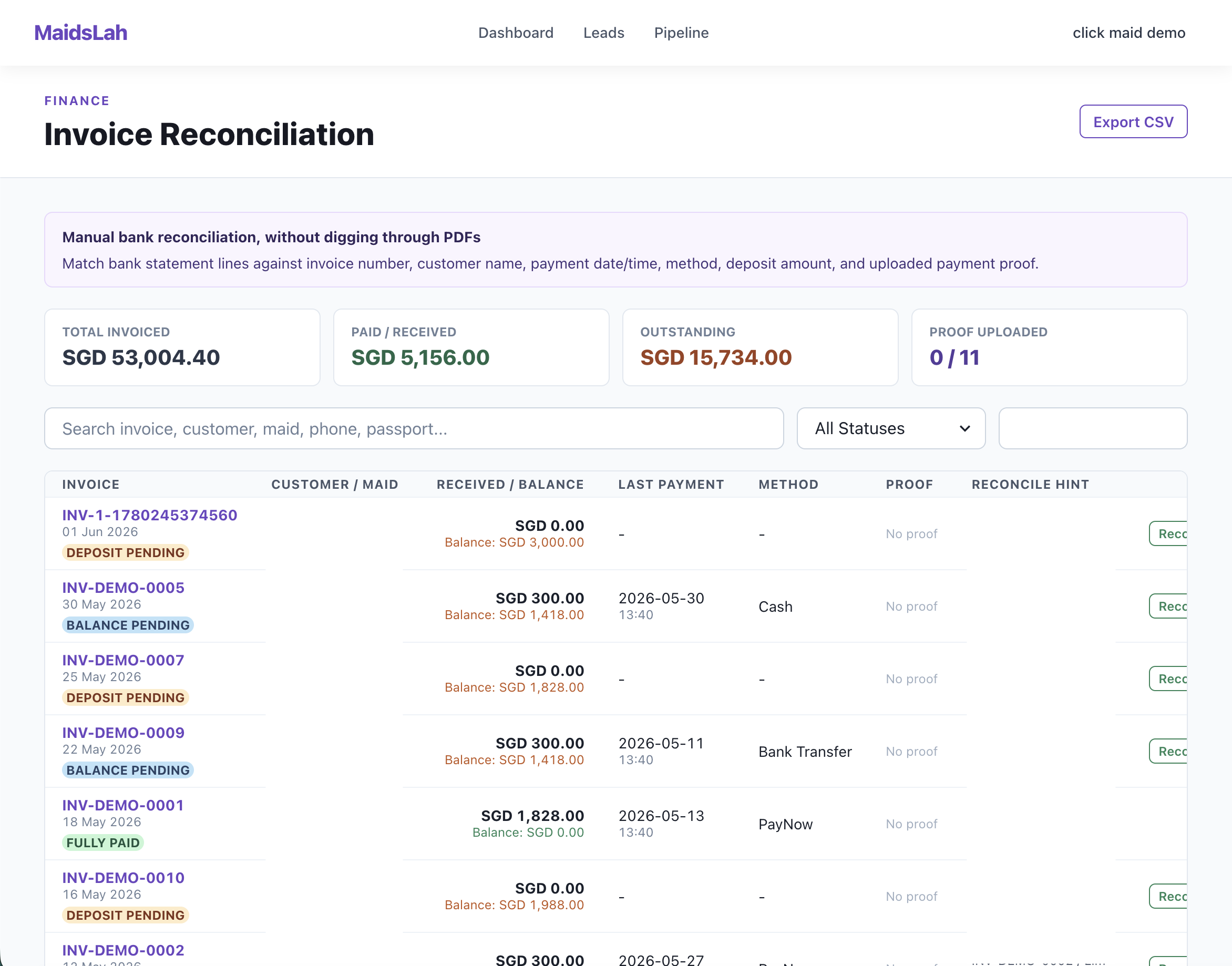The image size is (1232, 966).
Task: Open invoice INV-DEMO-0009
Action: click(124, 733)
